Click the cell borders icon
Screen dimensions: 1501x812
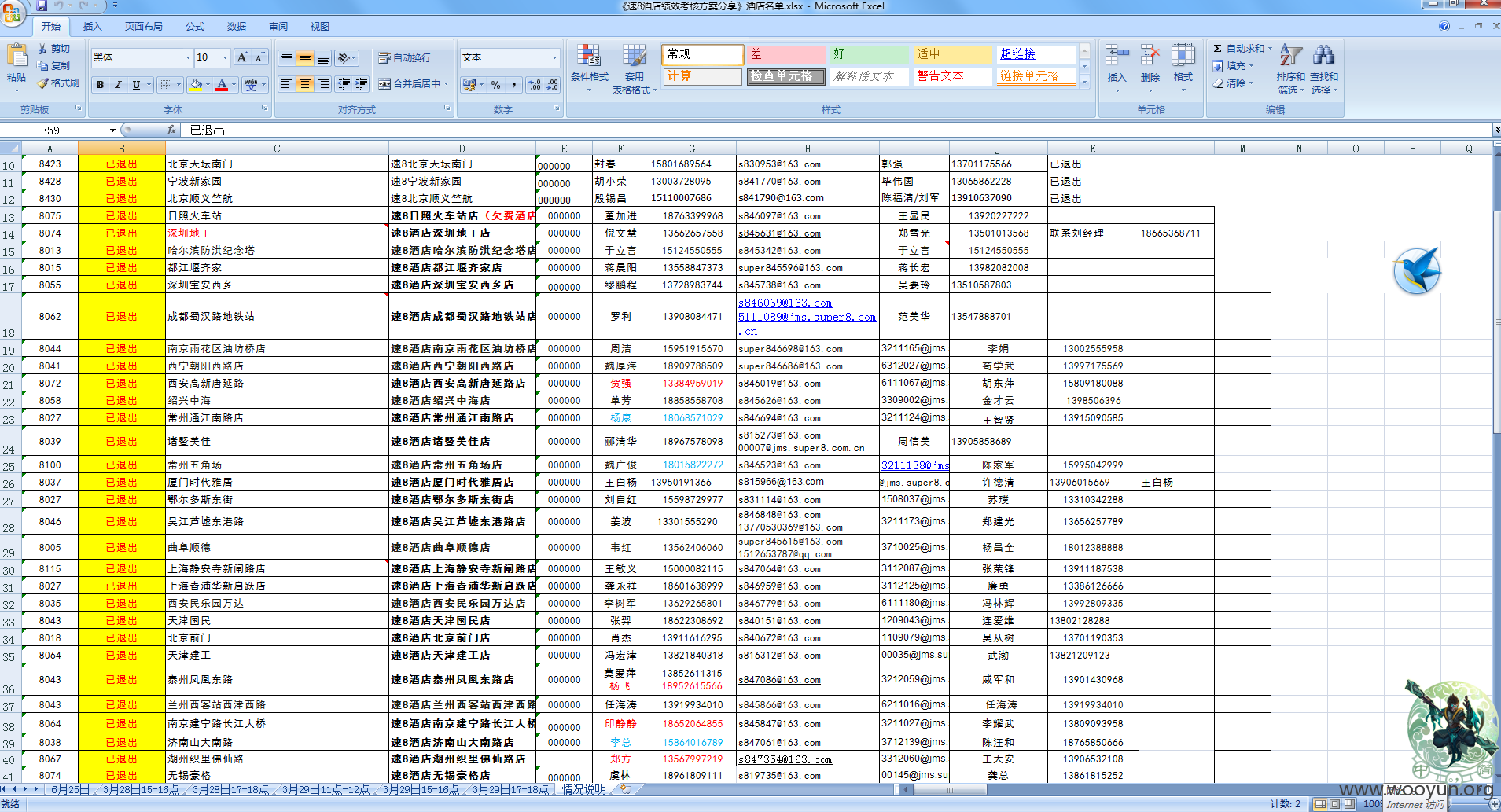tap(166, 85)
